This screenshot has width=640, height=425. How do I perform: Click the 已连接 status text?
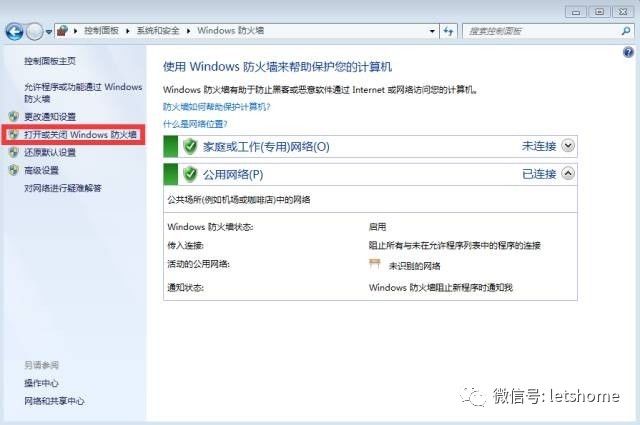(x=539, y=174)
